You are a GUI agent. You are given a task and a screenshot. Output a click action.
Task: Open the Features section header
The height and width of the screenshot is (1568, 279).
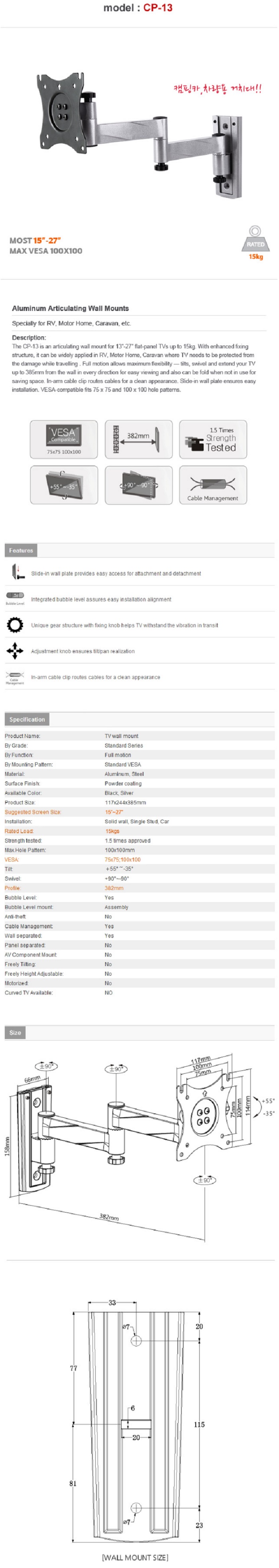21,550
